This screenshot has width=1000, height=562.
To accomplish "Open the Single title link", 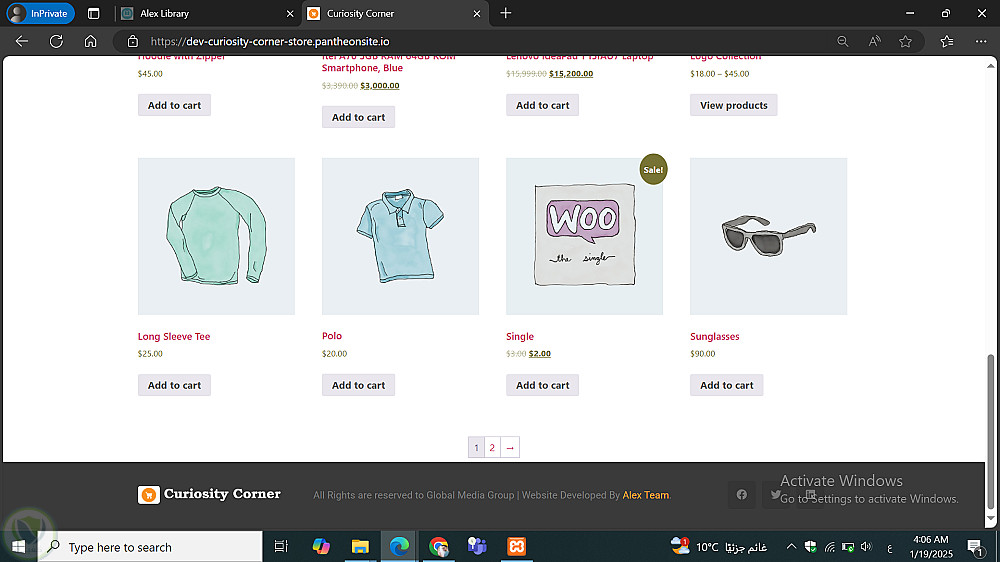I will [520, 336].
